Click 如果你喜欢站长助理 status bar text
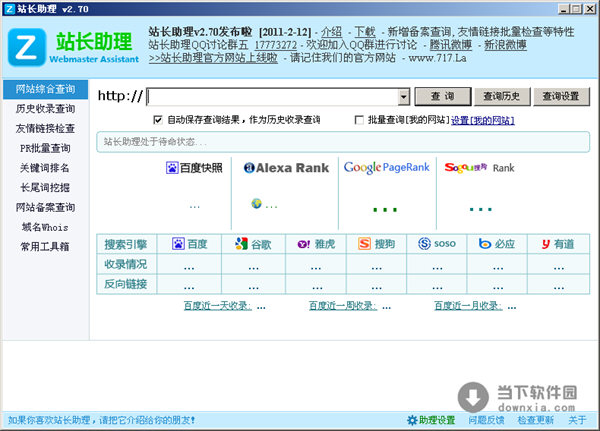The width and height of the screenshot is (600, 431). click(x=102, y=420)
